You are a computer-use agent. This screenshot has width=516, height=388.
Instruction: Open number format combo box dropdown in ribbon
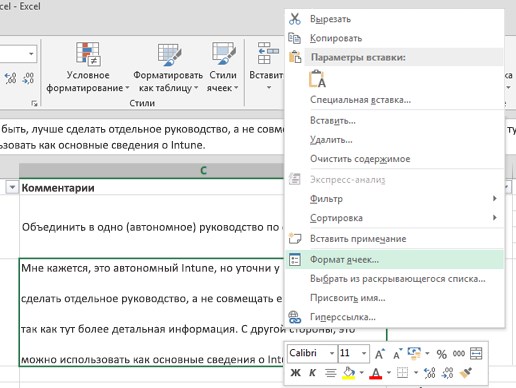31,54
